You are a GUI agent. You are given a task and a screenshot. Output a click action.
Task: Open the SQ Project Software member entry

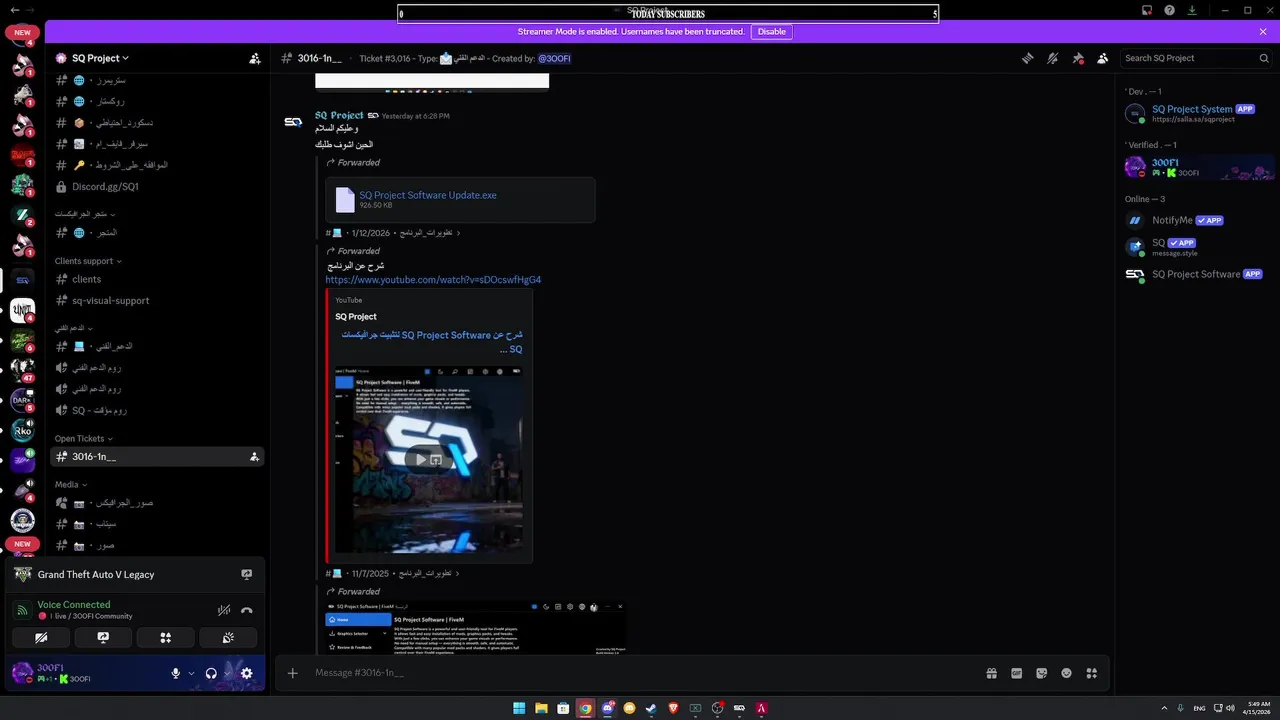pos(1198,274)
